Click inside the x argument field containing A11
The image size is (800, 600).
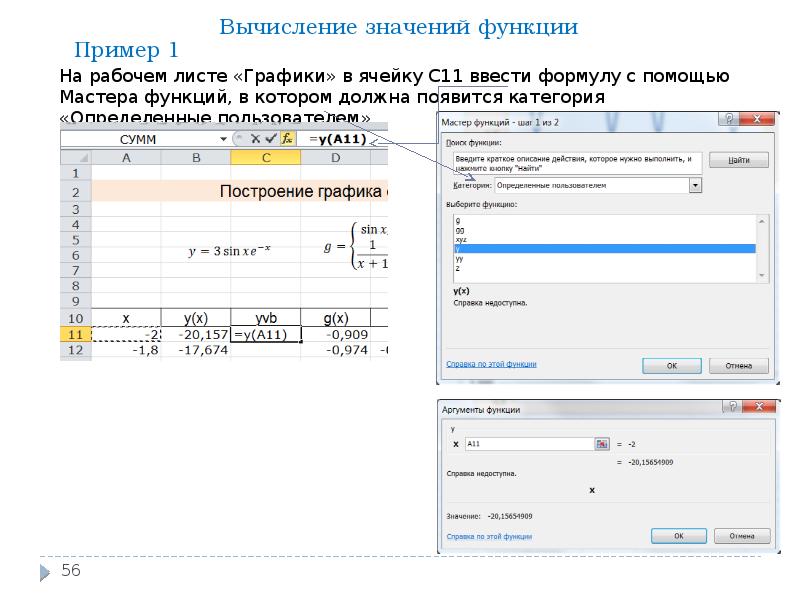(527, 443)
